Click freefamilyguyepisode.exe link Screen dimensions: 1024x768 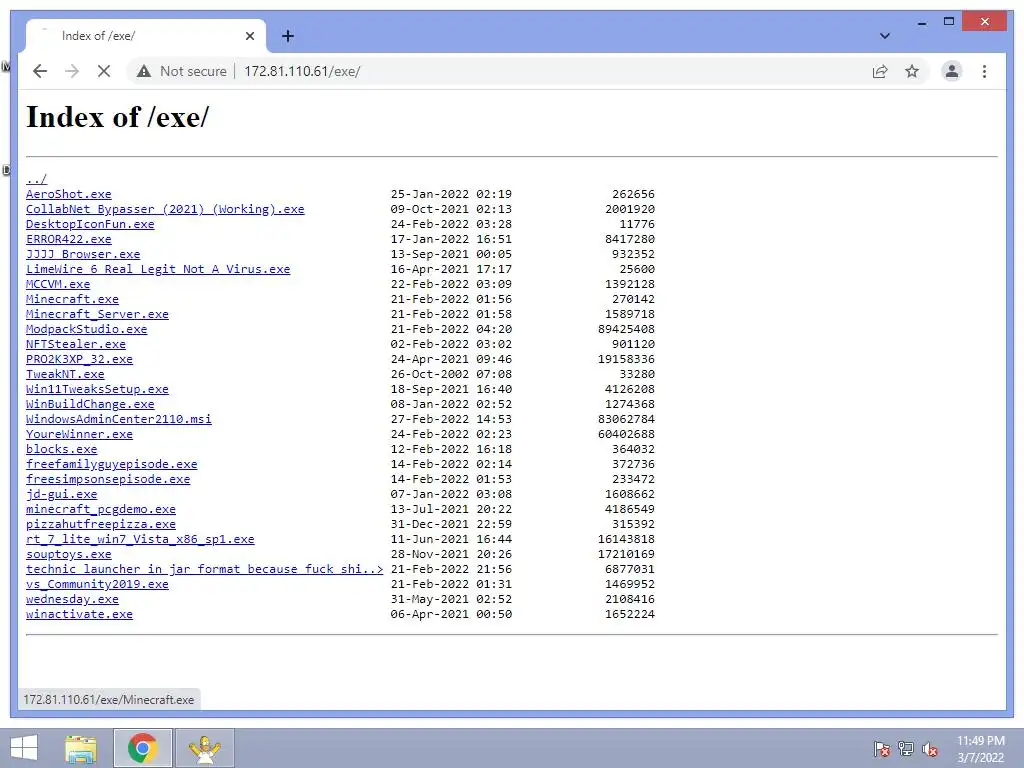(x=112, y=464)
